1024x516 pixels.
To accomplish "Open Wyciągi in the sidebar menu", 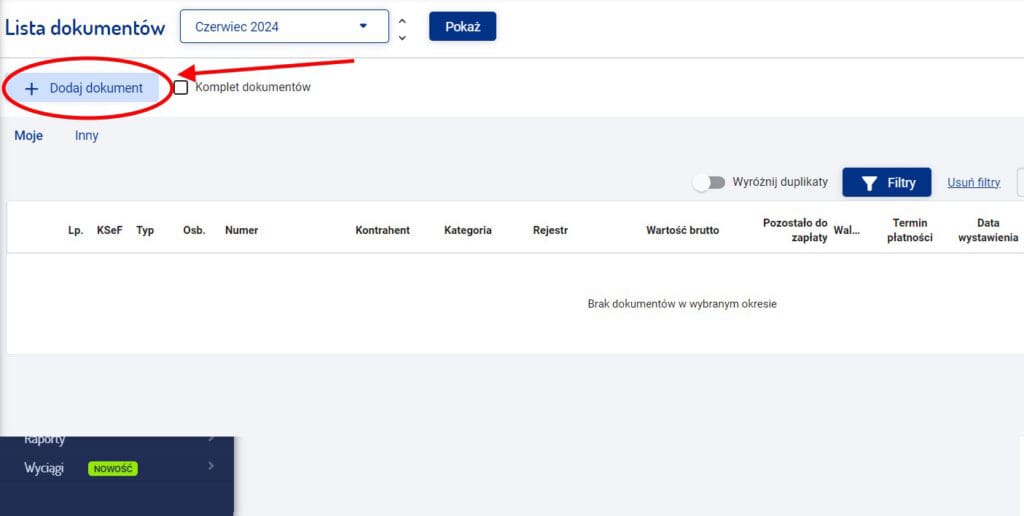I will (x=44, y=468).
